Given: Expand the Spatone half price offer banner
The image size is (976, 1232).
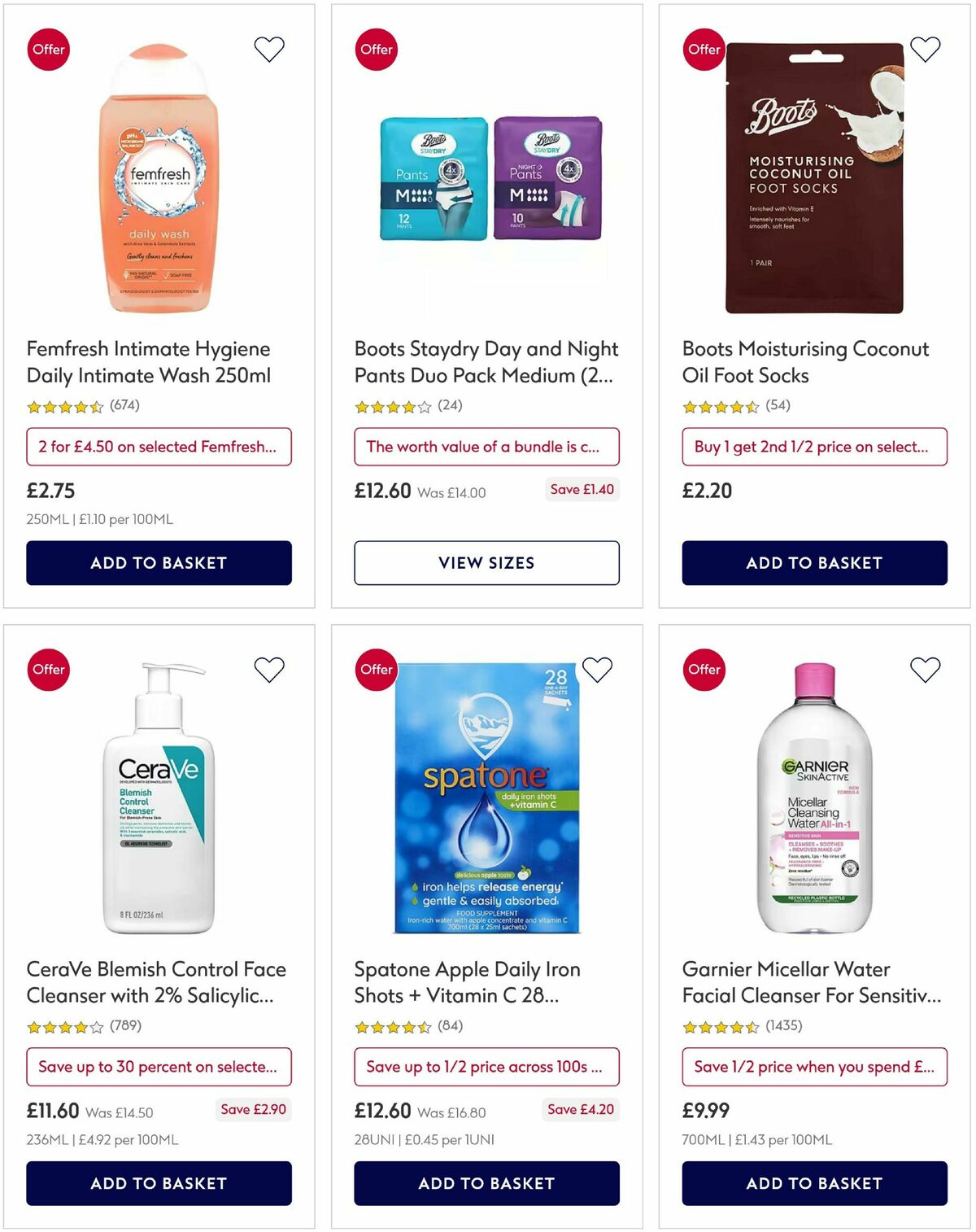Looking at the screenshot, I should pyautogui.click(x=486, y=1067).
